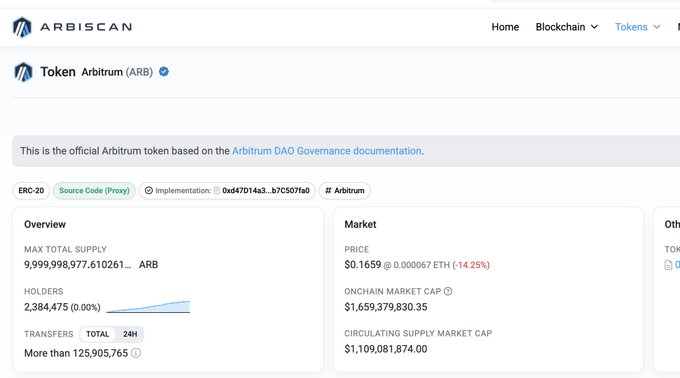Click onchain market cap $1,659,379,830.35
The width and height of the screenshot is (680, 378).
(386, 307)
